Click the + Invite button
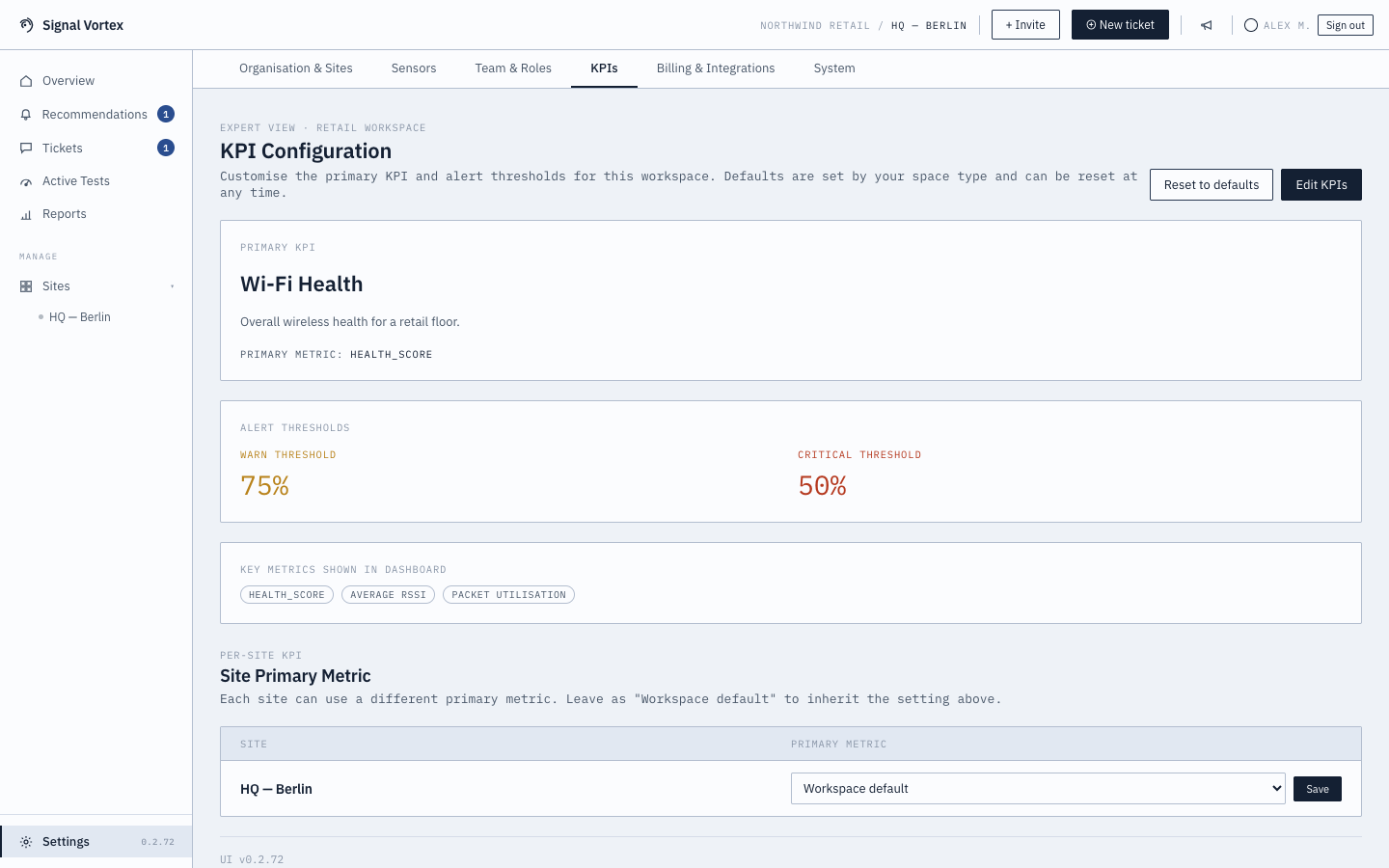Screen dimensions: 1389x868 pyautogui.click(x=1025, y=25)
